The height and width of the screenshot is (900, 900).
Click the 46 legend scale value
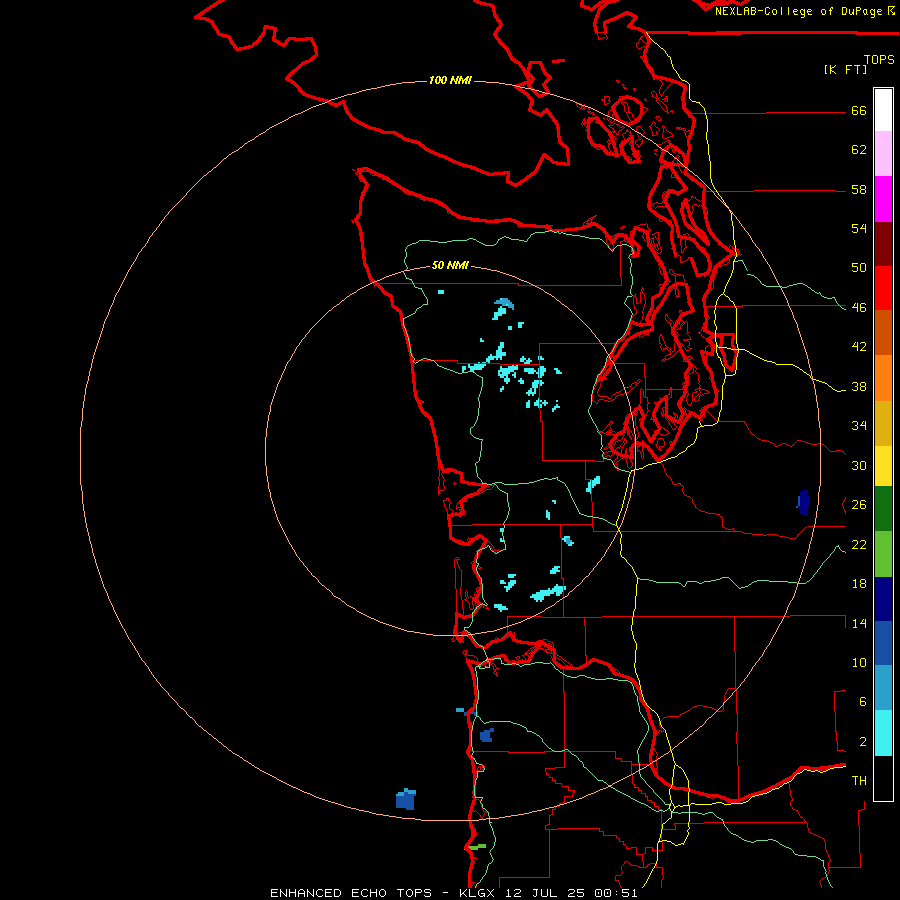click(859, 308)
